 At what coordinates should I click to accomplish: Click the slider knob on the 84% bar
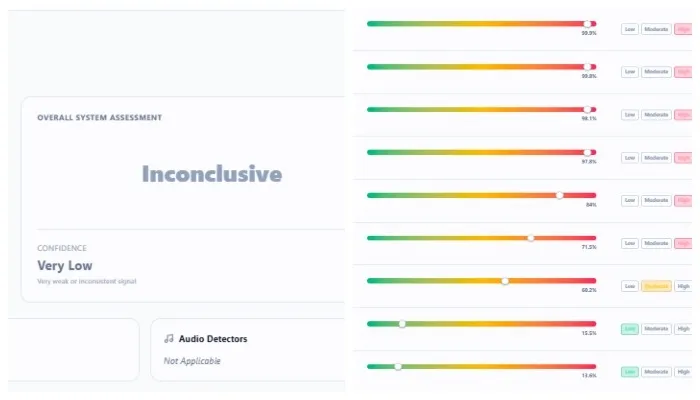tap(560, 195)
